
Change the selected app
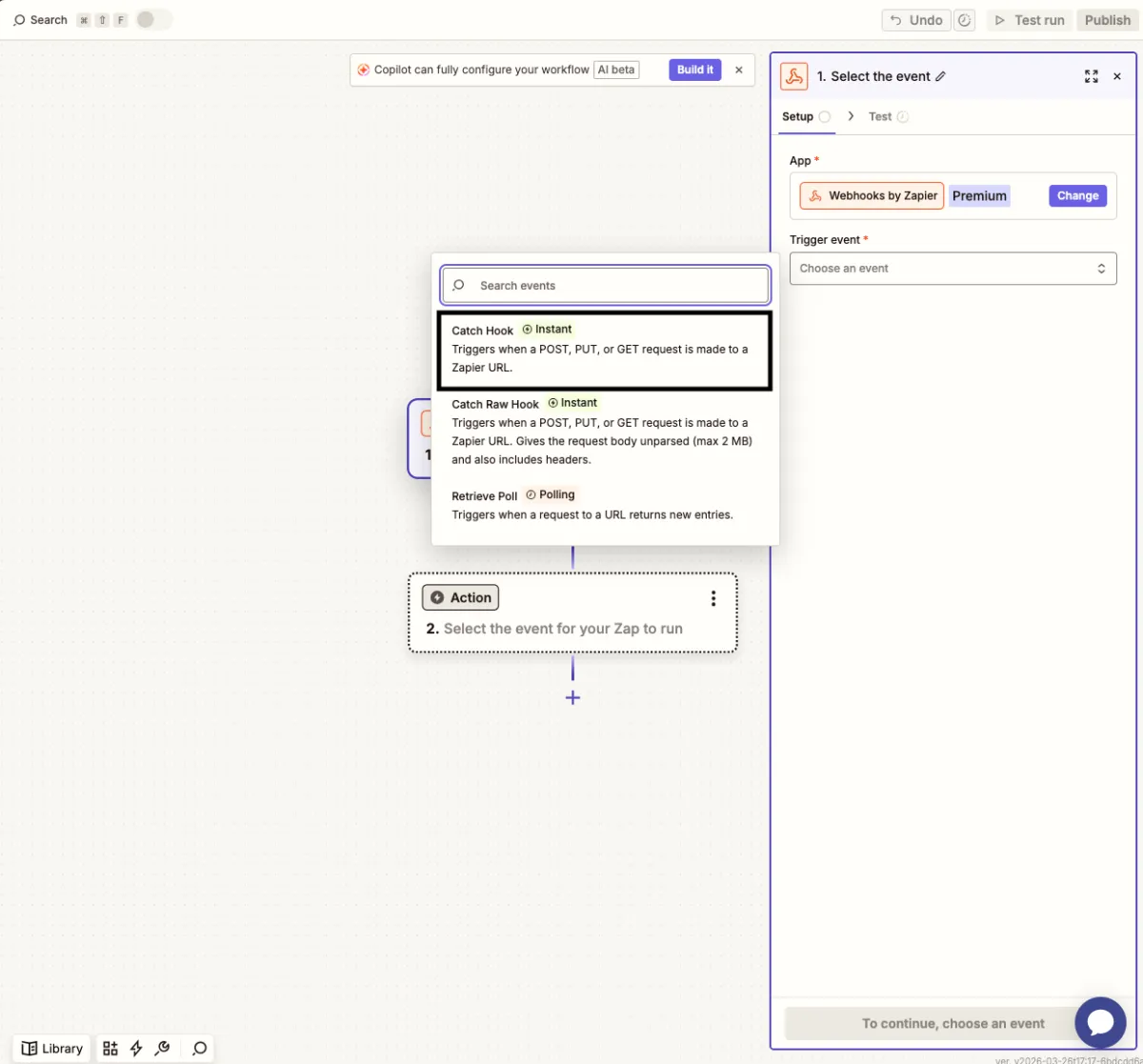click(1077, 195)
